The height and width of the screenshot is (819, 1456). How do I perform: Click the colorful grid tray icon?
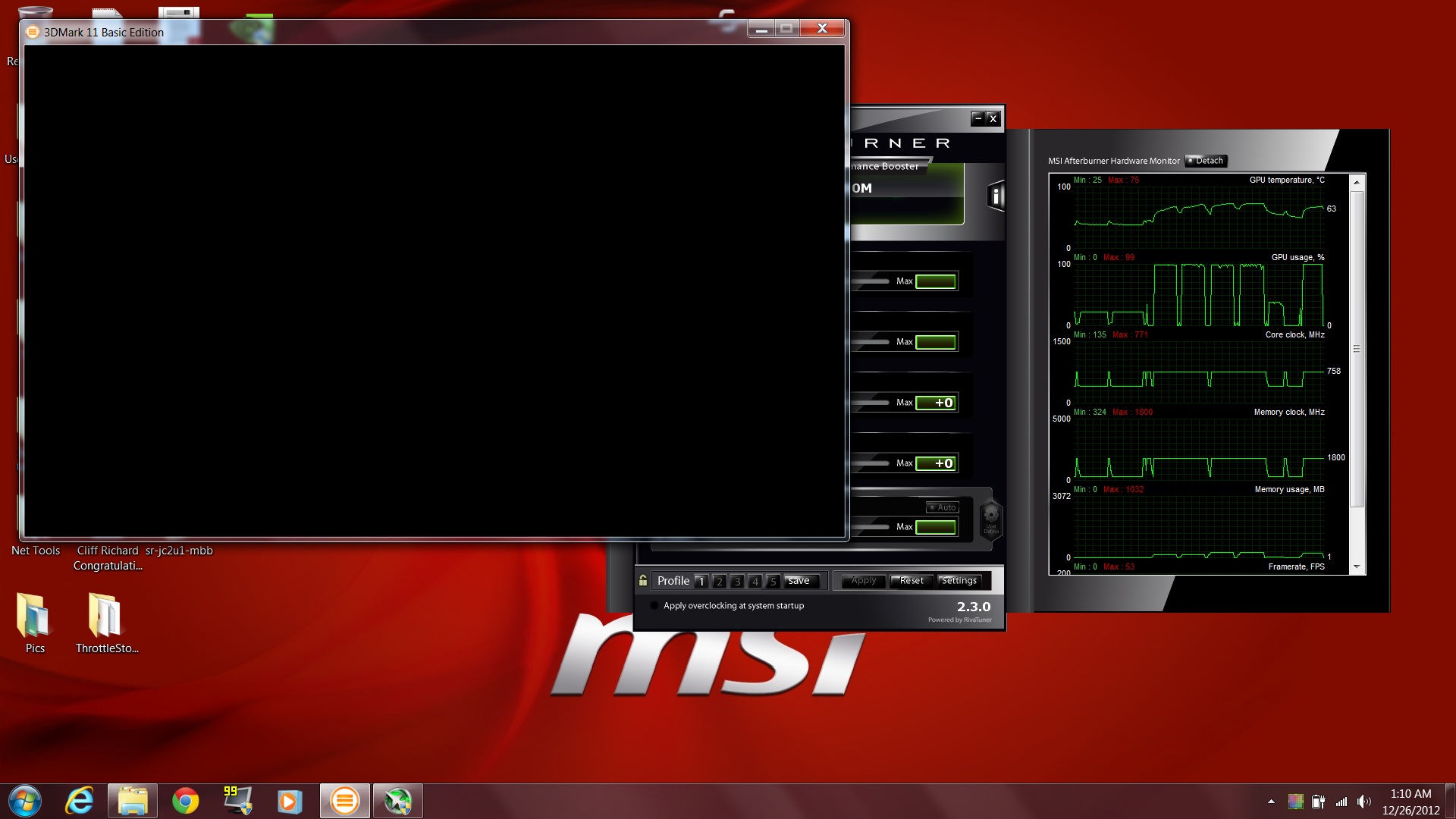1295,802
